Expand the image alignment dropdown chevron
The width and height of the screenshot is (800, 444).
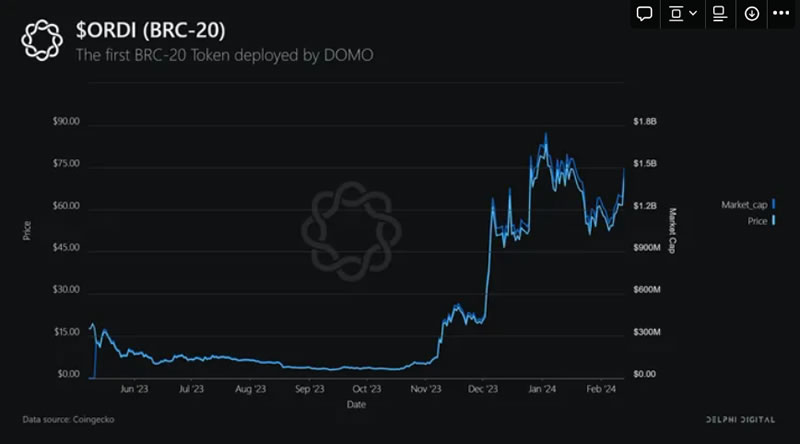[693, 14]
